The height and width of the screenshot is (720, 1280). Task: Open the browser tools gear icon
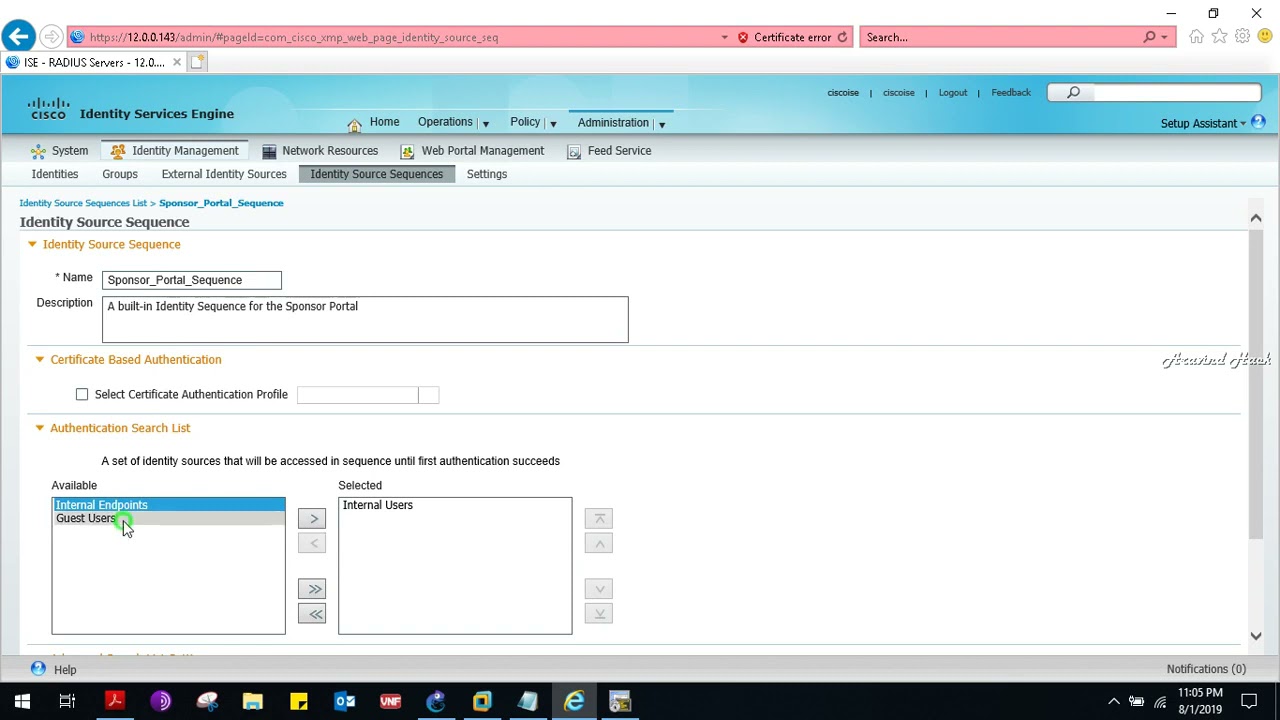coord(1242,37)
